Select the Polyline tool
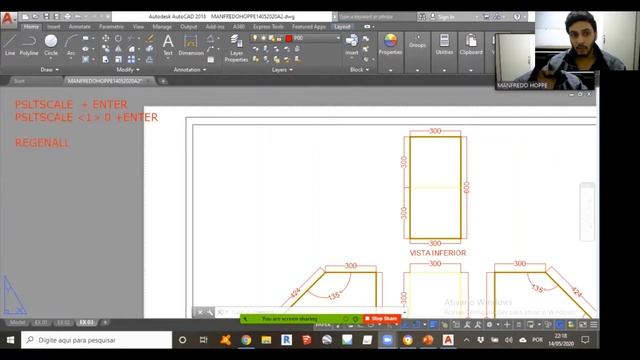The image size is (640, 360). (29, 45)
